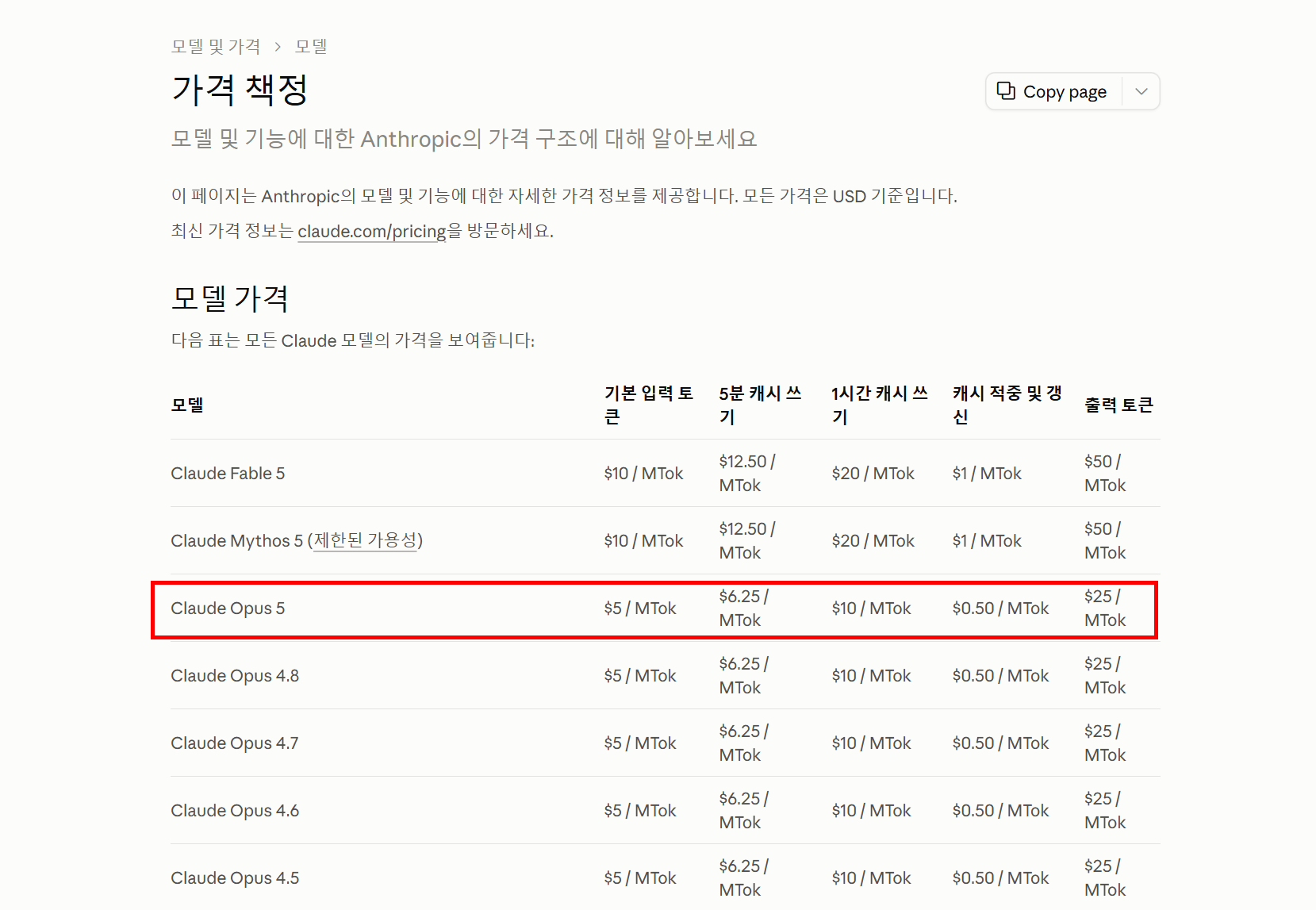Image resolution: width=1316 pixels, height=910 pixels.
Task: Click the '모델' breadcrumb item
Action: [x=311, y=47]
